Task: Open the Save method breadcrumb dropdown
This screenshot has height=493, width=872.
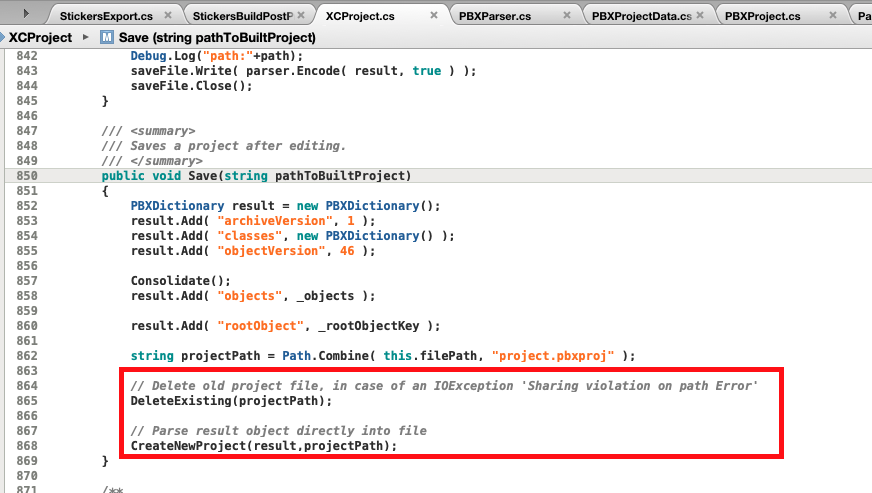Action: pyautogui.click(x=217, y=37)
